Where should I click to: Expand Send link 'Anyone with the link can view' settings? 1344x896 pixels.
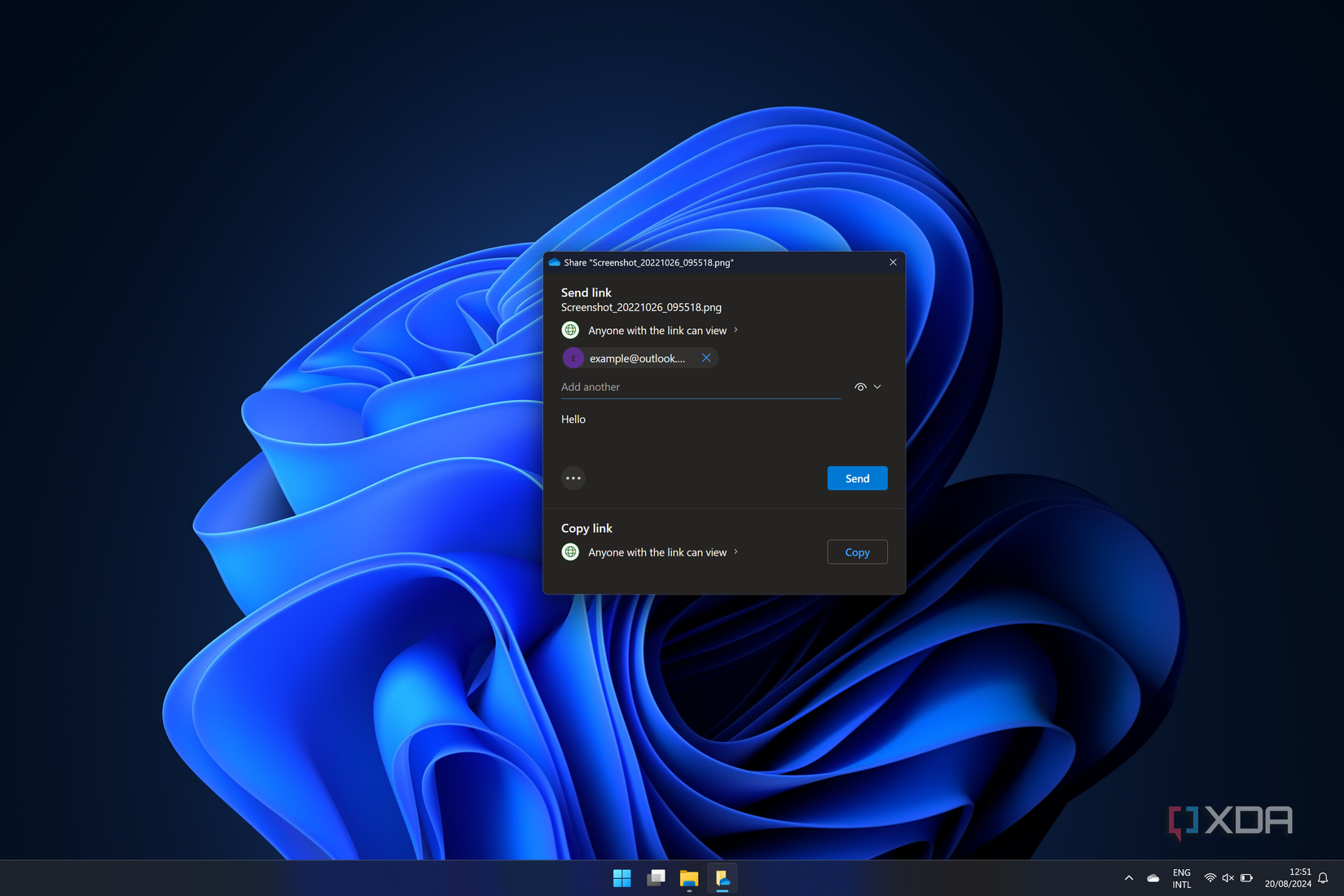(663, 330)
